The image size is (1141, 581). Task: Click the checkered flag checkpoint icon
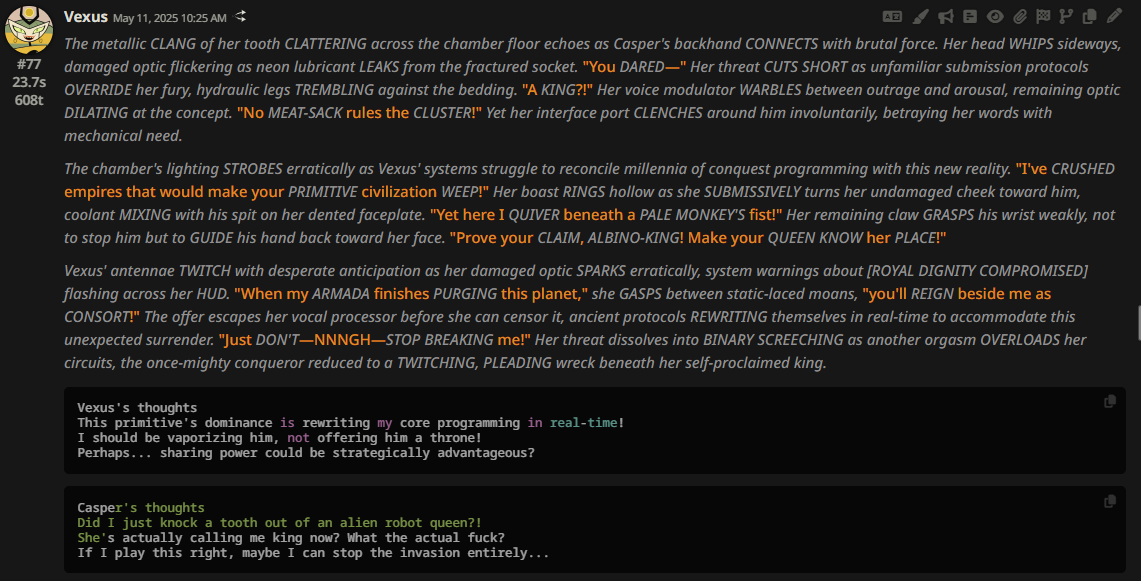(1043, 16)
